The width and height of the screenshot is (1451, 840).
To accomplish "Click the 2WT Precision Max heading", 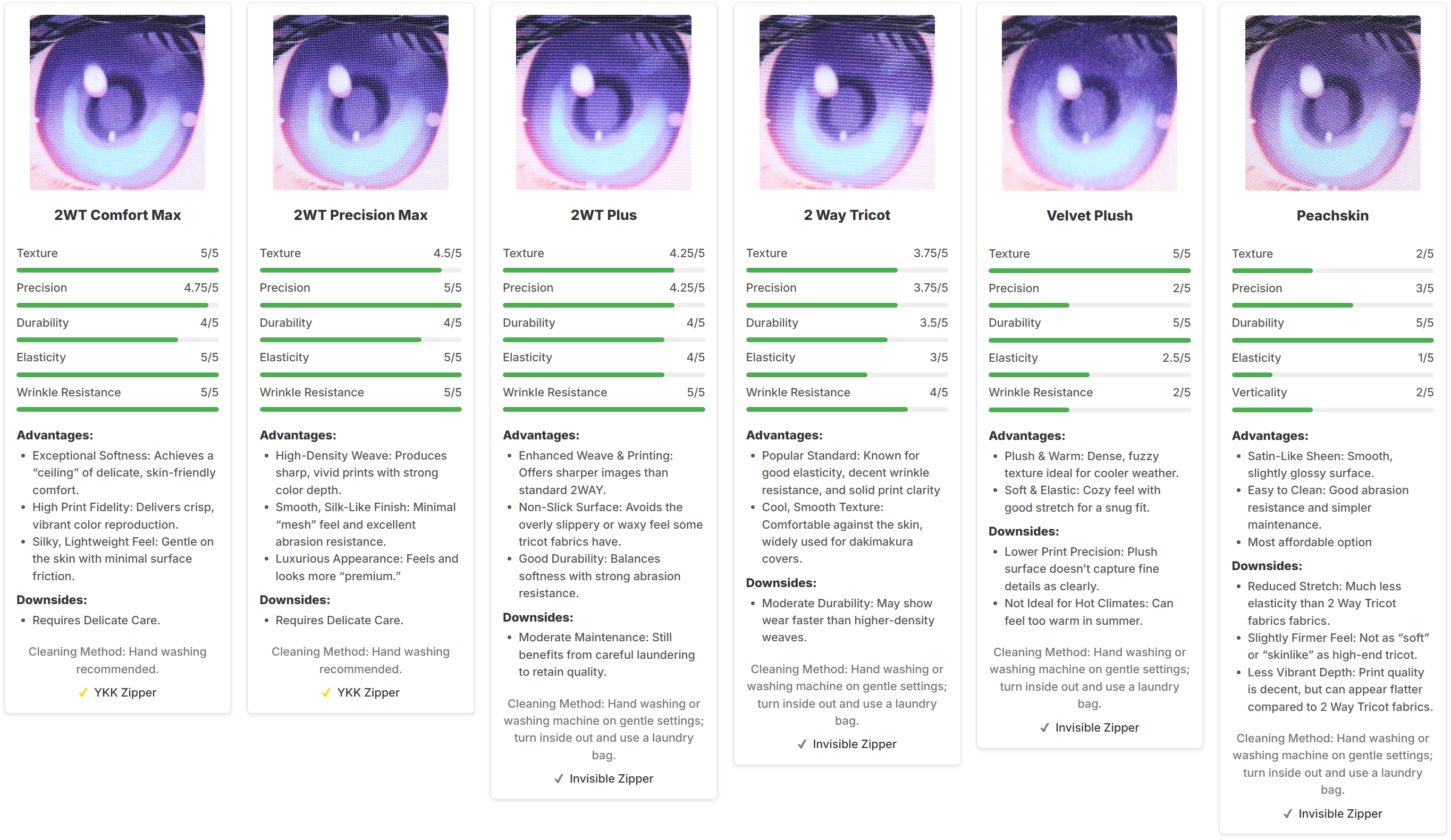I will click(360, 215).
